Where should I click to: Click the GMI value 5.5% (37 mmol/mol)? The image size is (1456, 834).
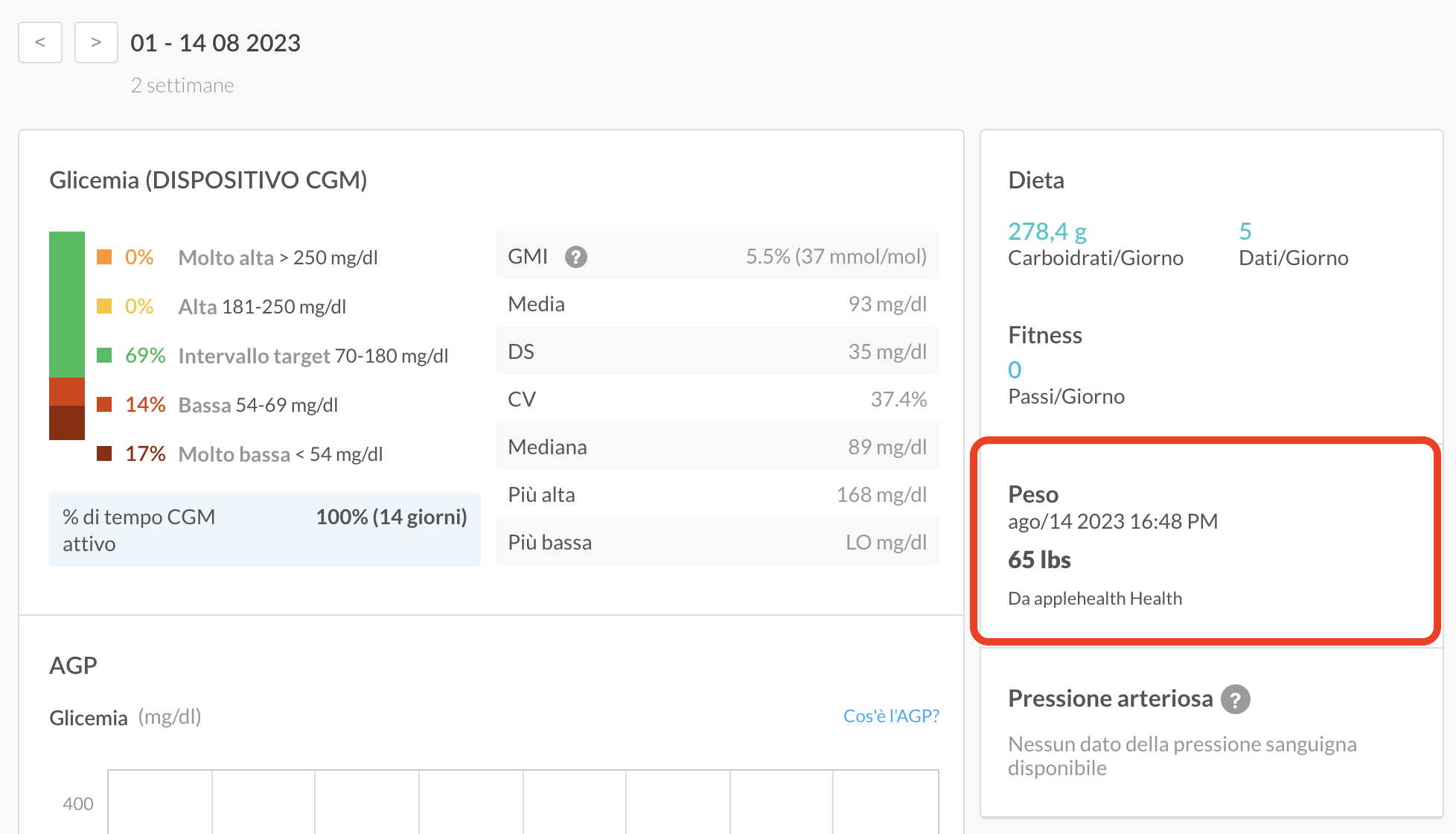pos(836,256)
